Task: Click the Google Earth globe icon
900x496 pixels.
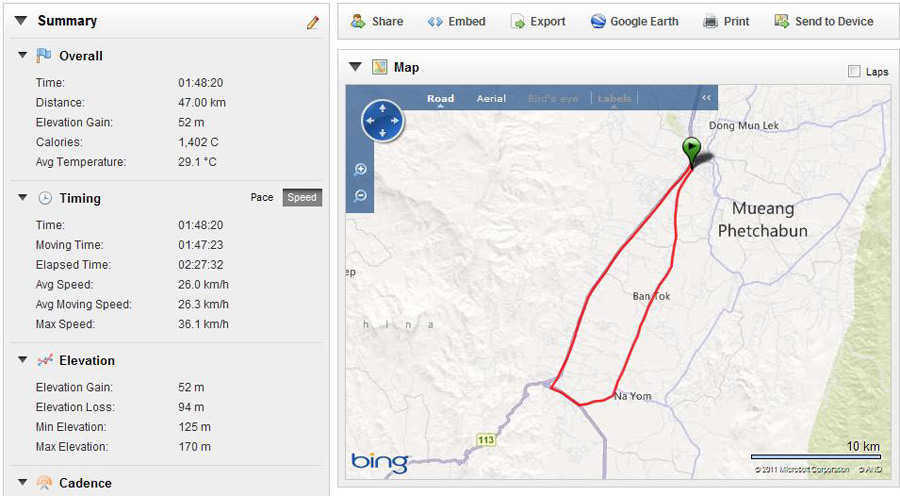Action: tap(598, 22)
